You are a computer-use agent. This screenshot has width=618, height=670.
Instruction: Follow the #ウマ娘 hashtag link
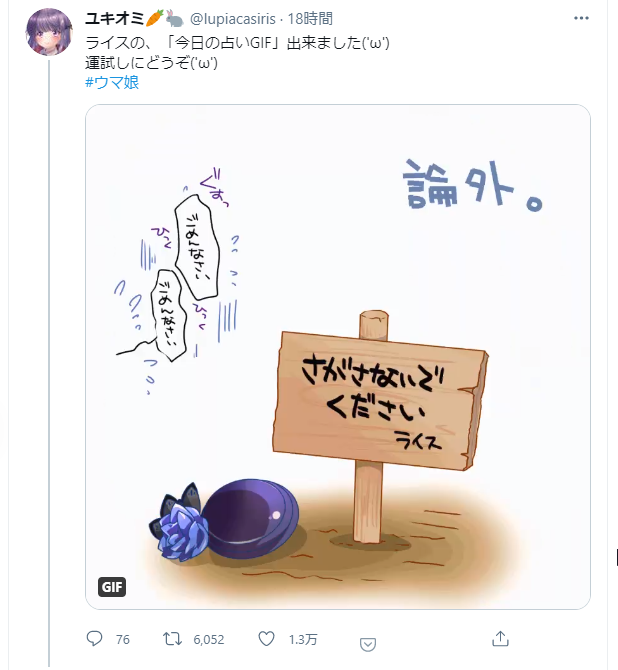(112, 82)
